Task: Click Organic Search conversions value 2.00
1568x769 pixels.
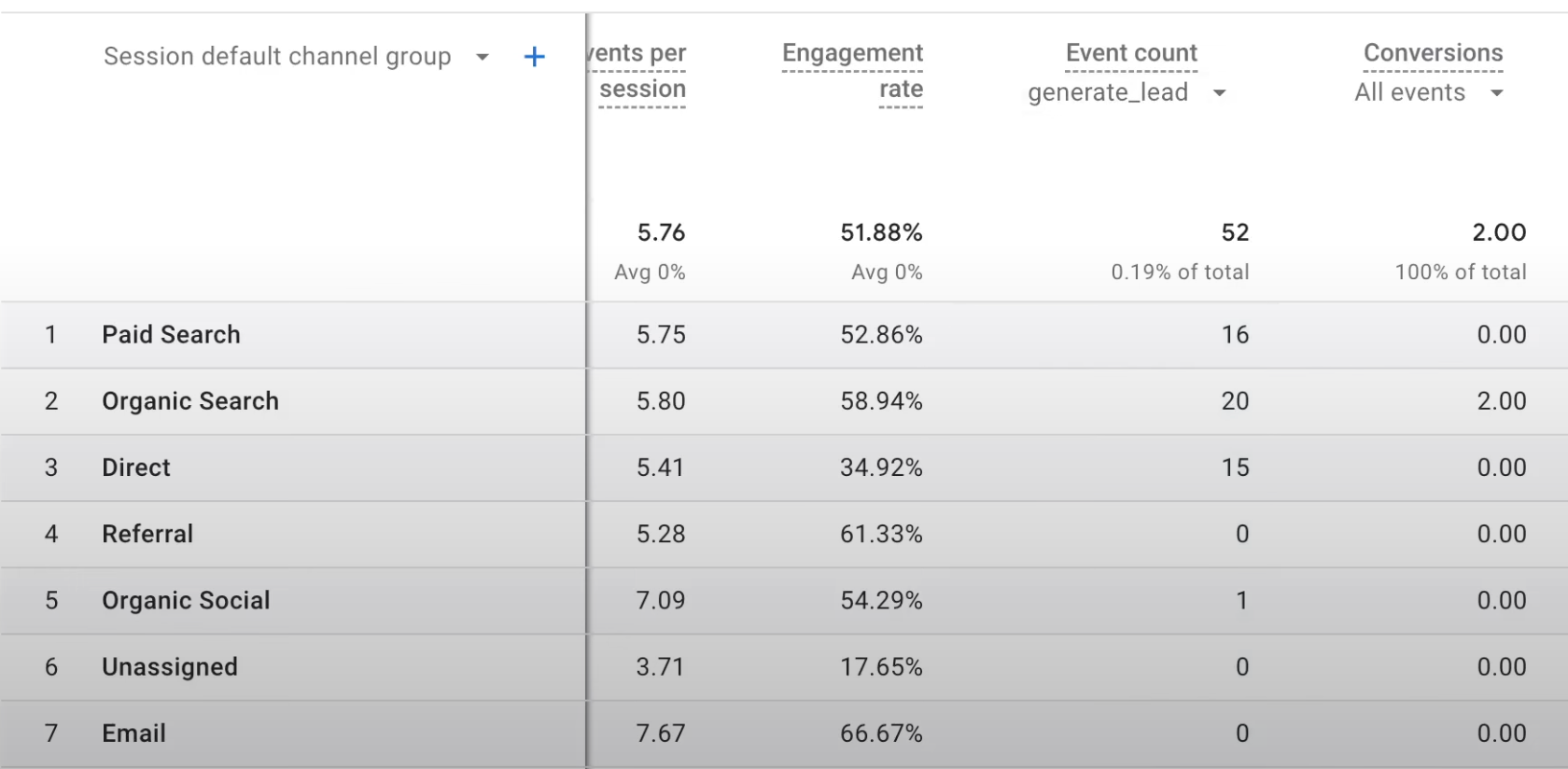Action: [1501, 401]
